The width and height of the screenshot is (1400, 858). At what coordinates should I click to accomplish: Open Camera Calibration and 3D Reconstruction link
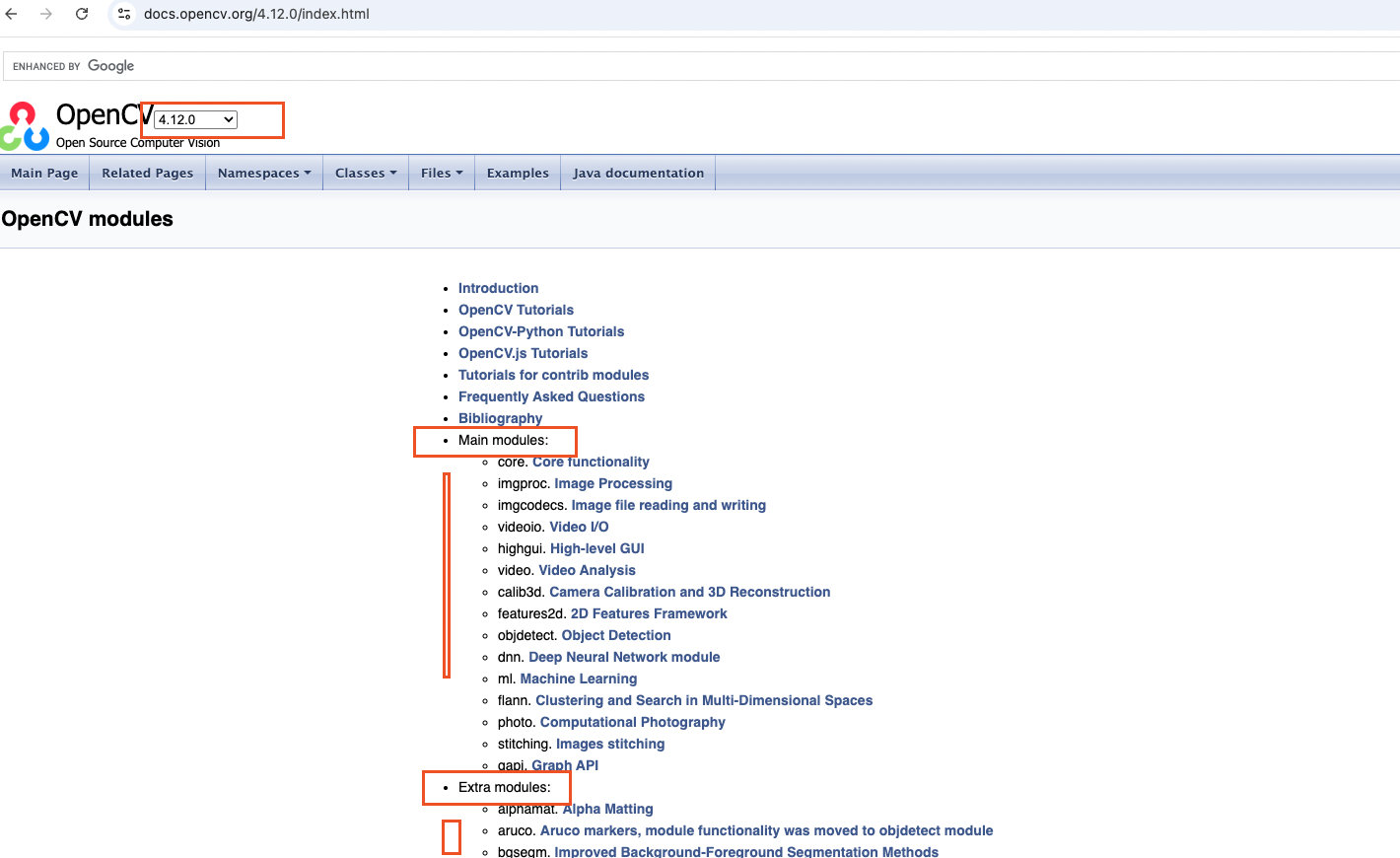[689, 592]
